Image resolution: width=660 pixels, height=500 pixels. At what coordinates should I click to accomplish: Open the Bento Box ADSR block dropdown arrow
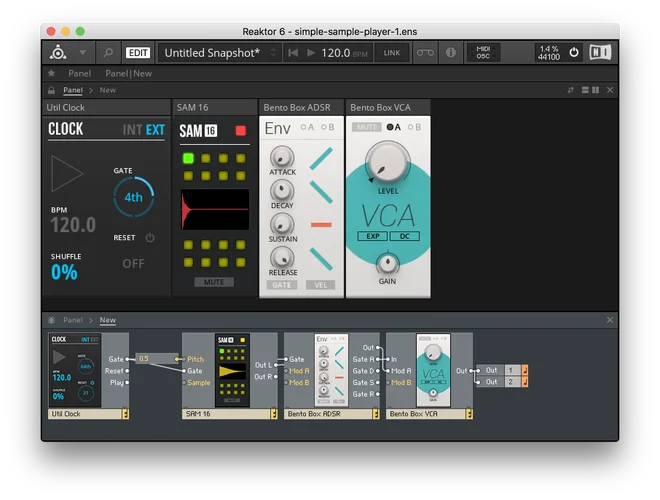374,413
